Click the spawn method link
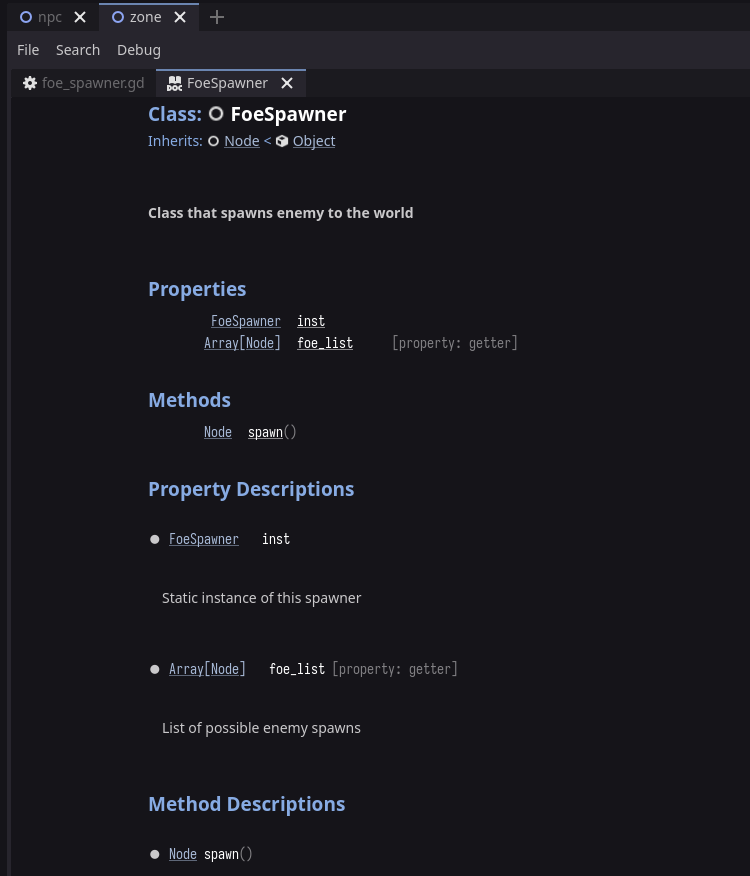This screenshot has height=876, width=750. pyautogui.click(x=264, y=432)
